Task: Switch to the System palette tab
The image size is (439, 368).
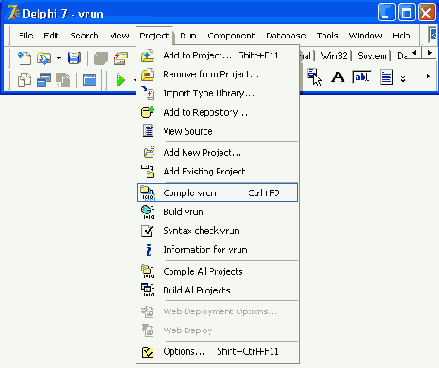Action: pos(372,56)
